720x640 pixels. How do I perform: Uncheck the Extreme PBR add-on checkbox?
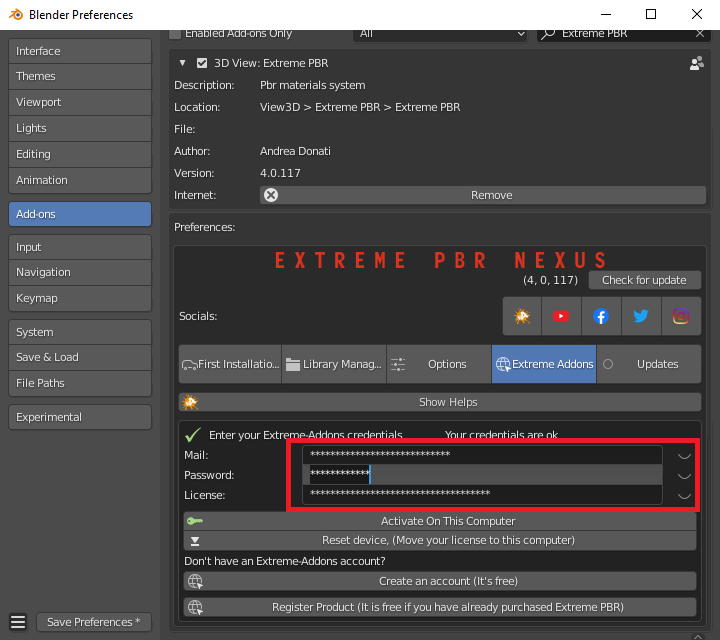(202, 63)
